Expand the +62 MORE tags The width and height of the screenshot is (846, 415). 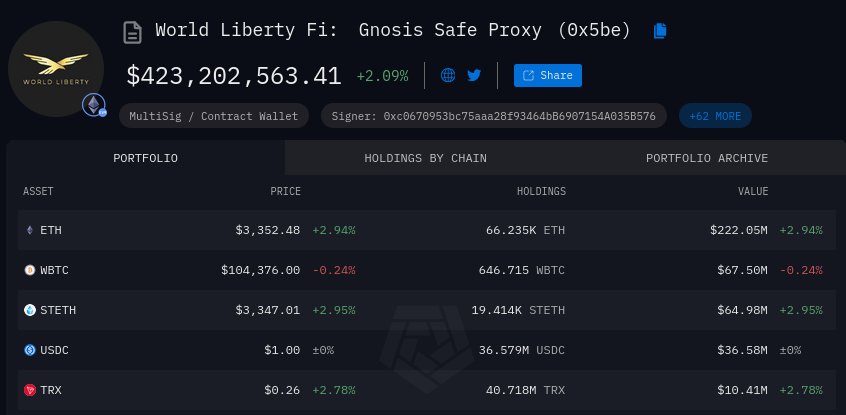click(715, 116)
